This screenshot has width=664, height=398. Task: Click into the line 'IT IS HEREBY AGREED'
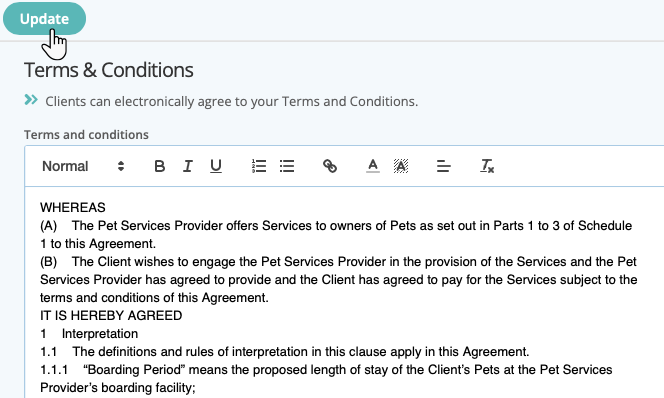click(111, 315)
